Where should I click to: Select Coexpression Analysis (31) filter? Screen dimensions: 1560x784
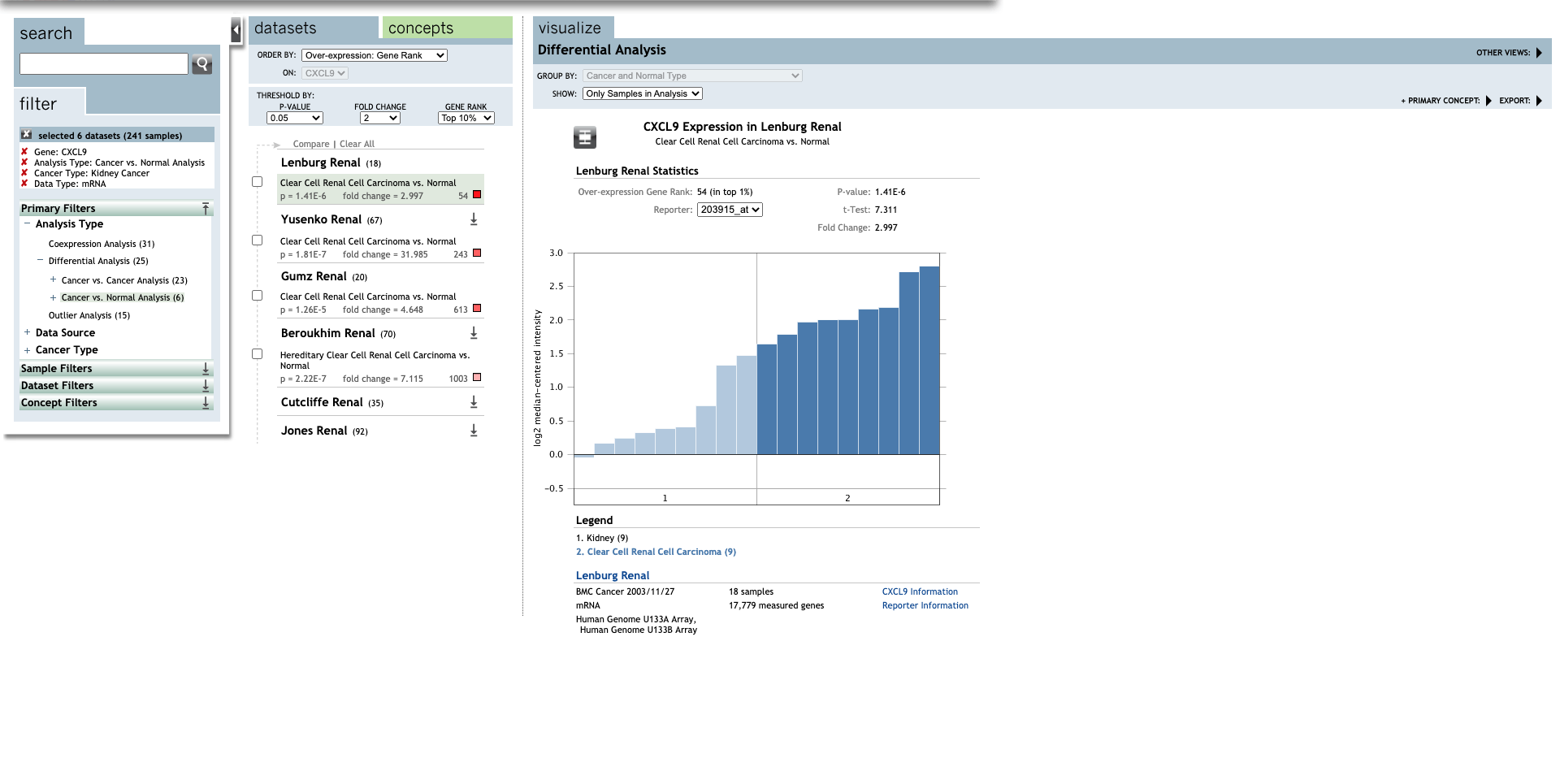tap(102, 244)
